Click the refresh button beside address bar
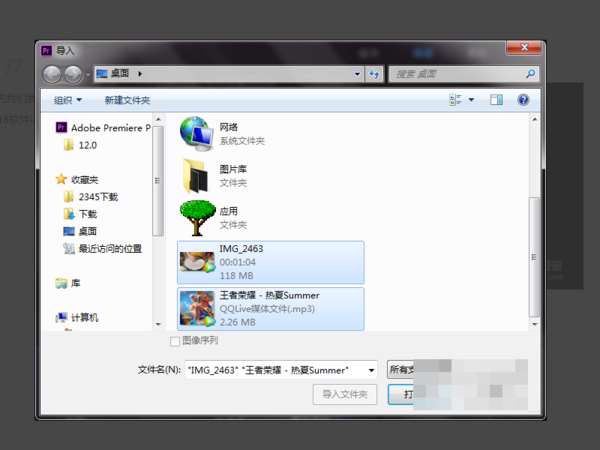The height and width of the screenshot is (450, 600). pos(374,74)
